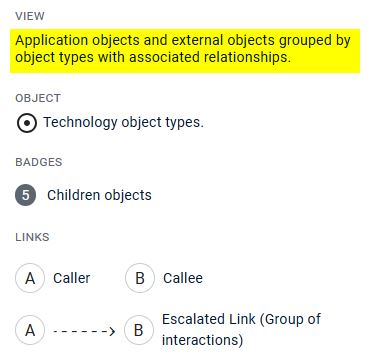Viewport: 378px width, 360px height.
Task: Click the highlighted view description text
Action: coord(183,49)
